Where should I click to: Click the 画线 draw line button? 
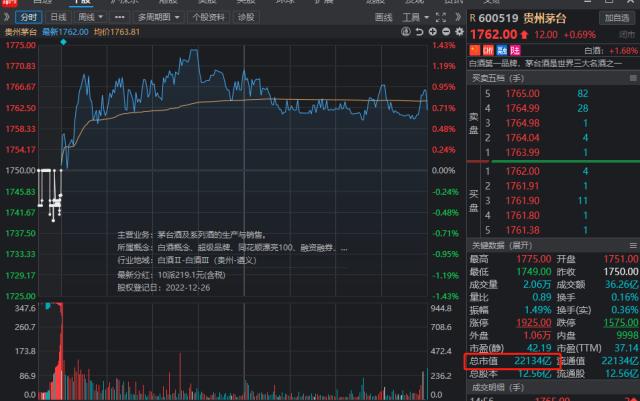click(383, 17)
